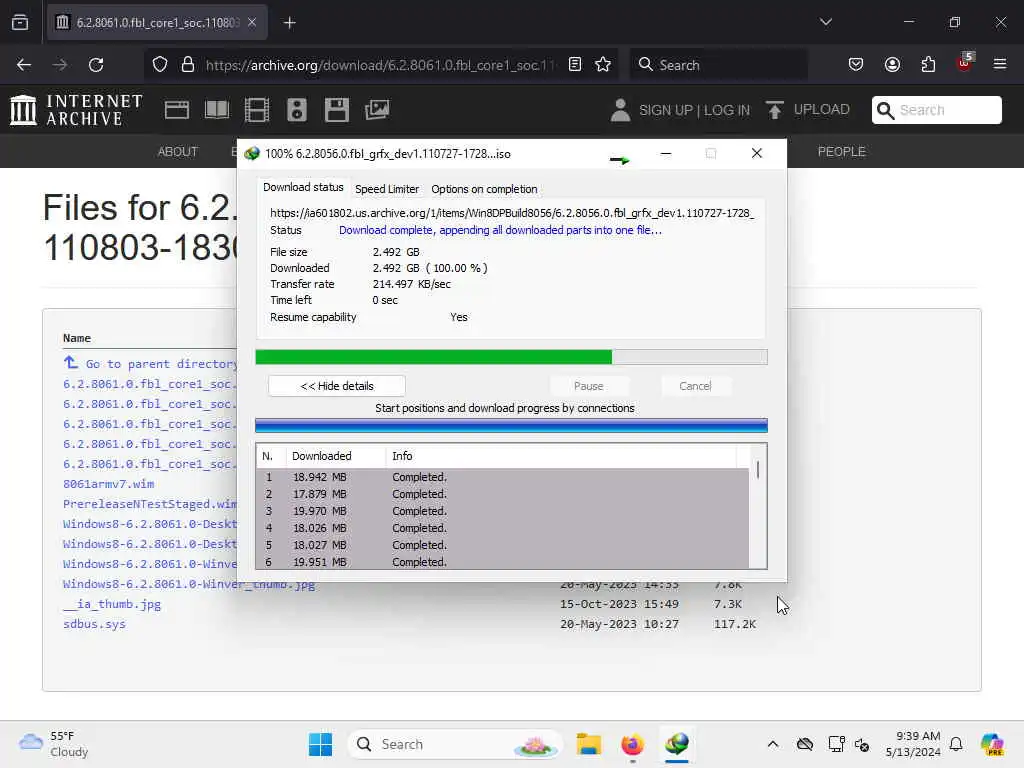Screen dimensions: 1024x768
Task: Open __ia_thumb.jpg file link
Action: (x=112, y=604)
